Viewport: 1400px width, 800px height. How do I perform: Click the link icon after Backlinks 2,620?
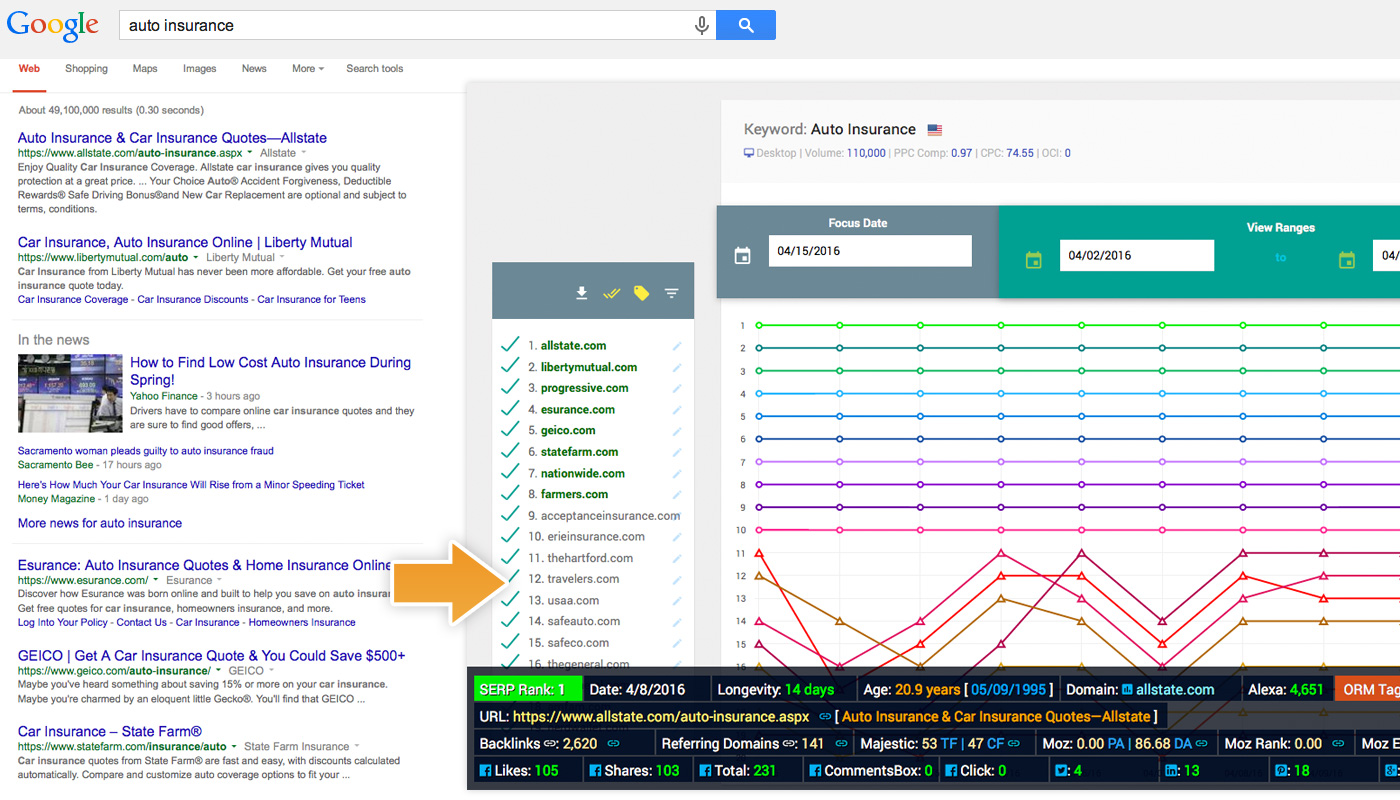pos(613,744)
